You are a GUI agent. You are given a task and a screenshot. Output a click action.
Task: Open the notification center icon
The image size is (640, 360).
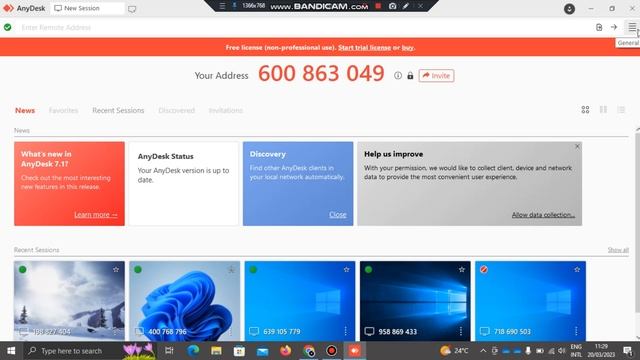click(x=628, y=351)
